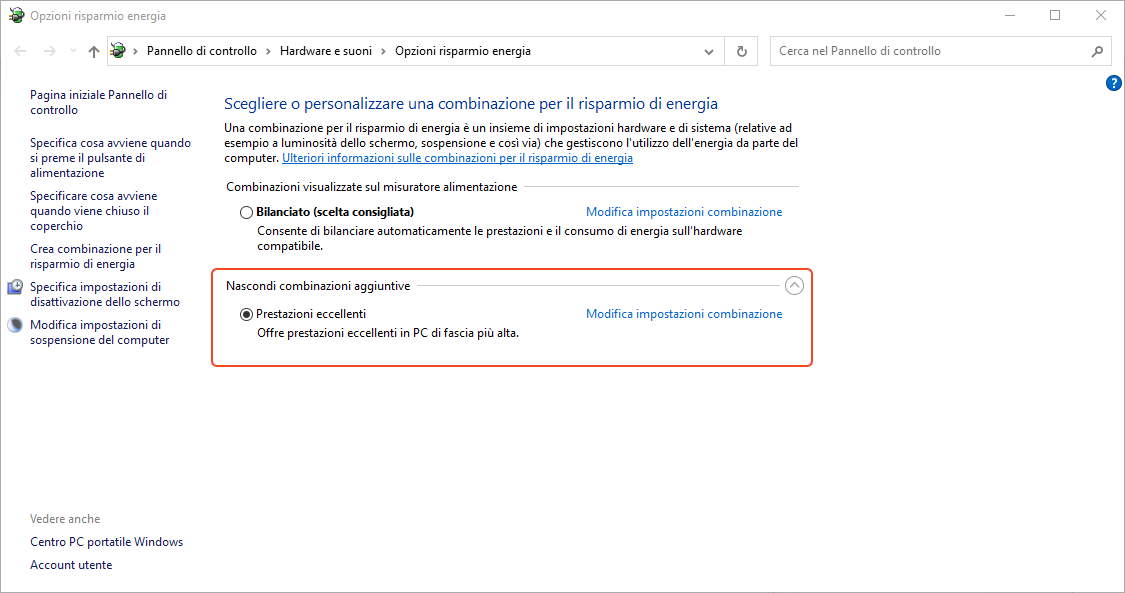This screenshot has height=593, width=1125.
Task: Open power button behavior settings link
Action: tap(110, 158)
